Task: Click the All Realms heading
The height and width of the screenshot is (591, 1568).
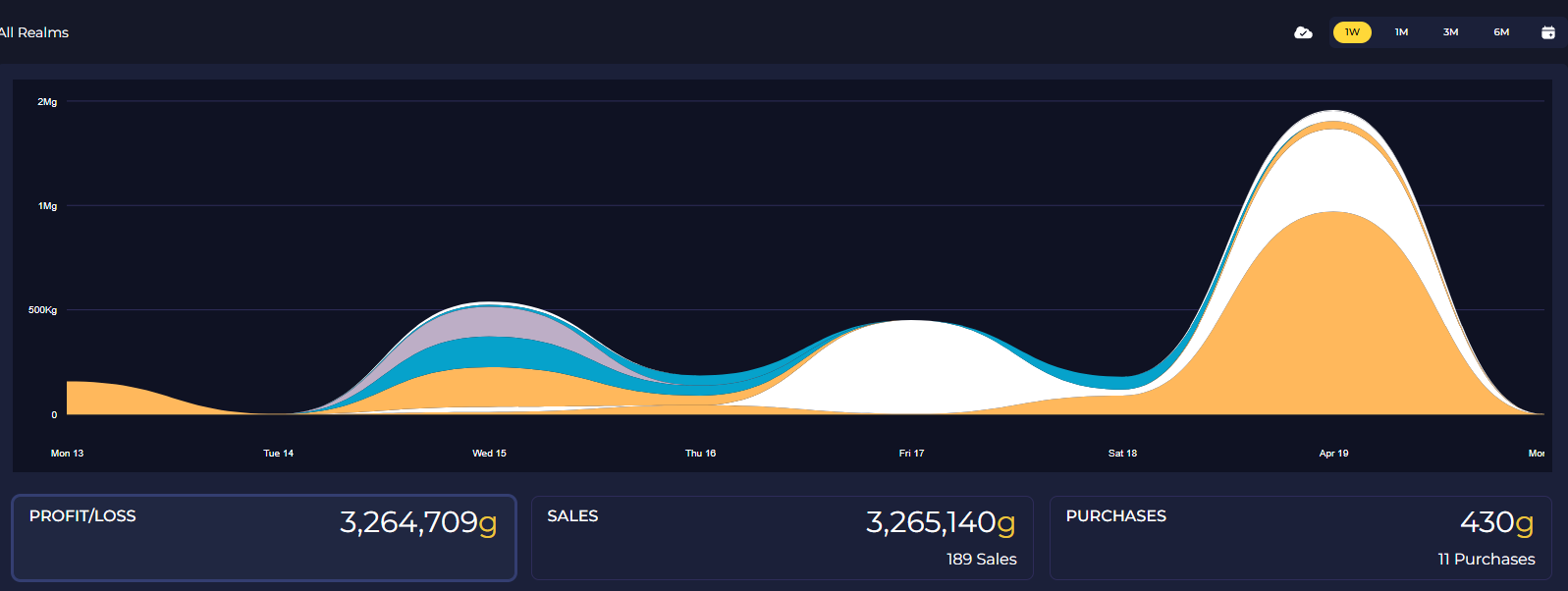Action: click(34, 32)
